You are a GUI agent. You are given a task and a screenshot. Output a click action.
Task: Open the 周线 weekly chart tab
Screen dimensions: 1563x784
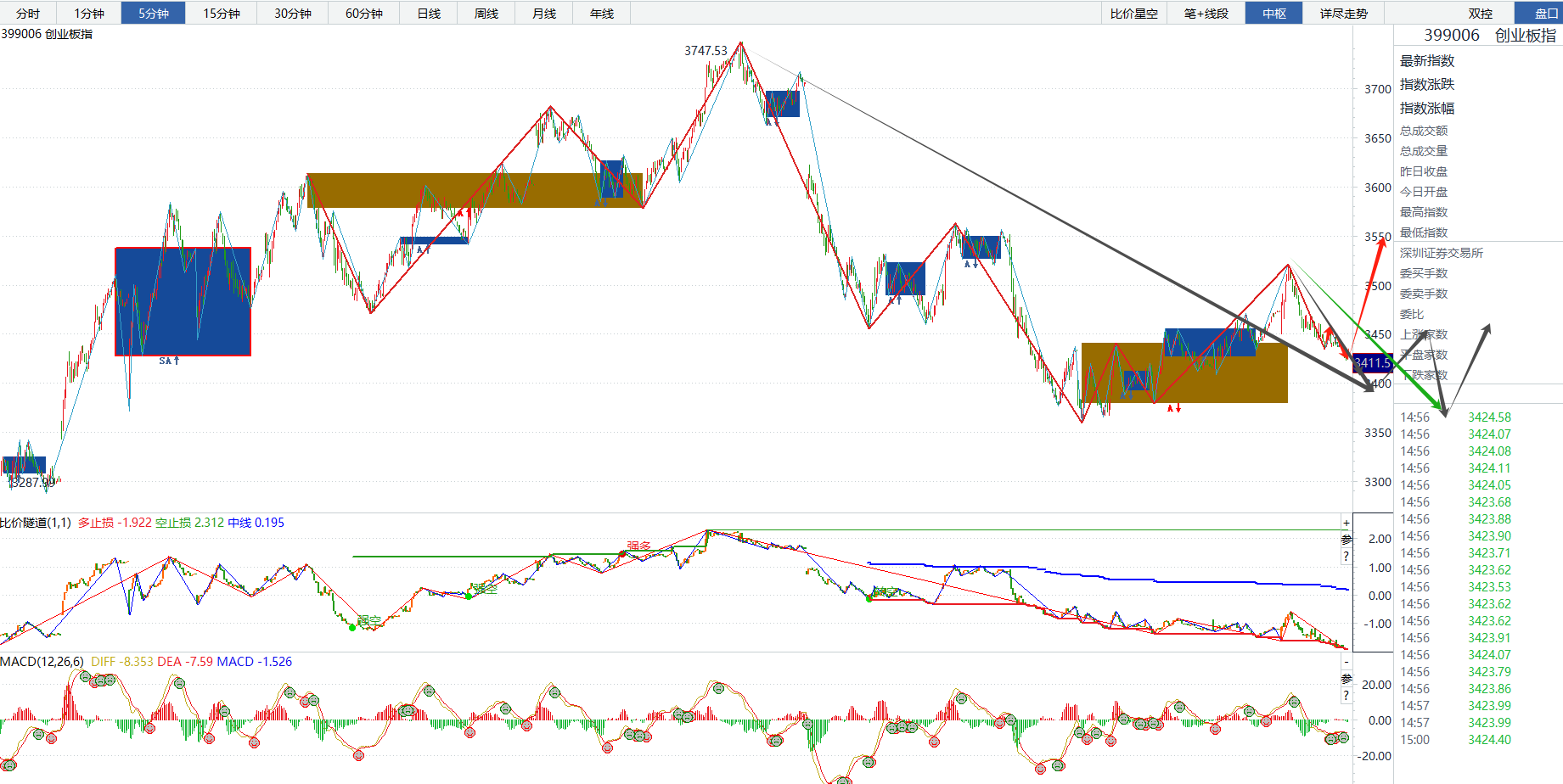pyautogui.click(x=486, y=13)
